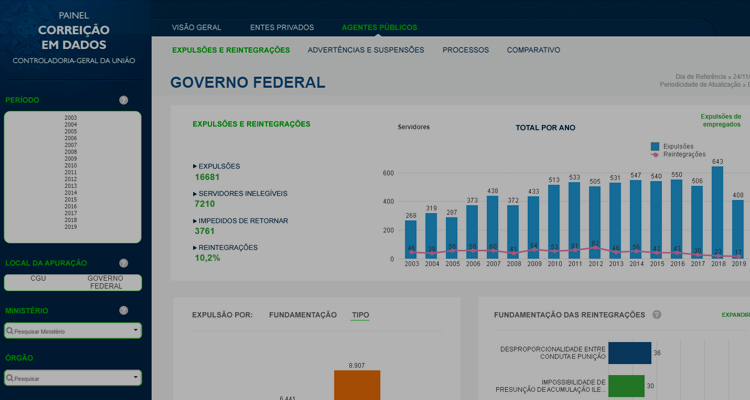Open the Ministério dropdown arrow
This screenshot has width=750, height=400.
(136, 331)
